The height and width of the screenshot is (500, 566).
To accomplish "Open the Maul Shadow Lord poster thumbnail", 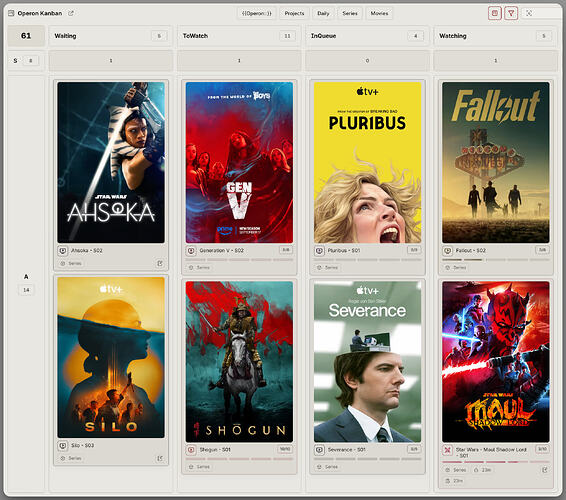I will pyautogui.click(x=496, y=362).
